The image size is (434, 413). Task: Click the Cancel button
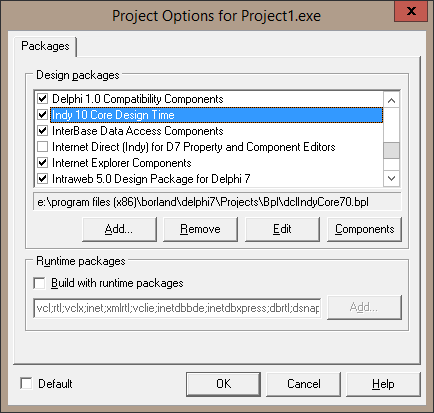tap(304, 384)
